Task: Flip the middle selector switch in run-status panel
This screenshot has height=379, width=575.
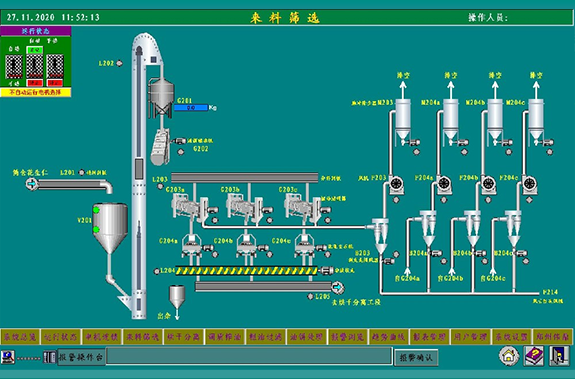Action: pos(35,66)
